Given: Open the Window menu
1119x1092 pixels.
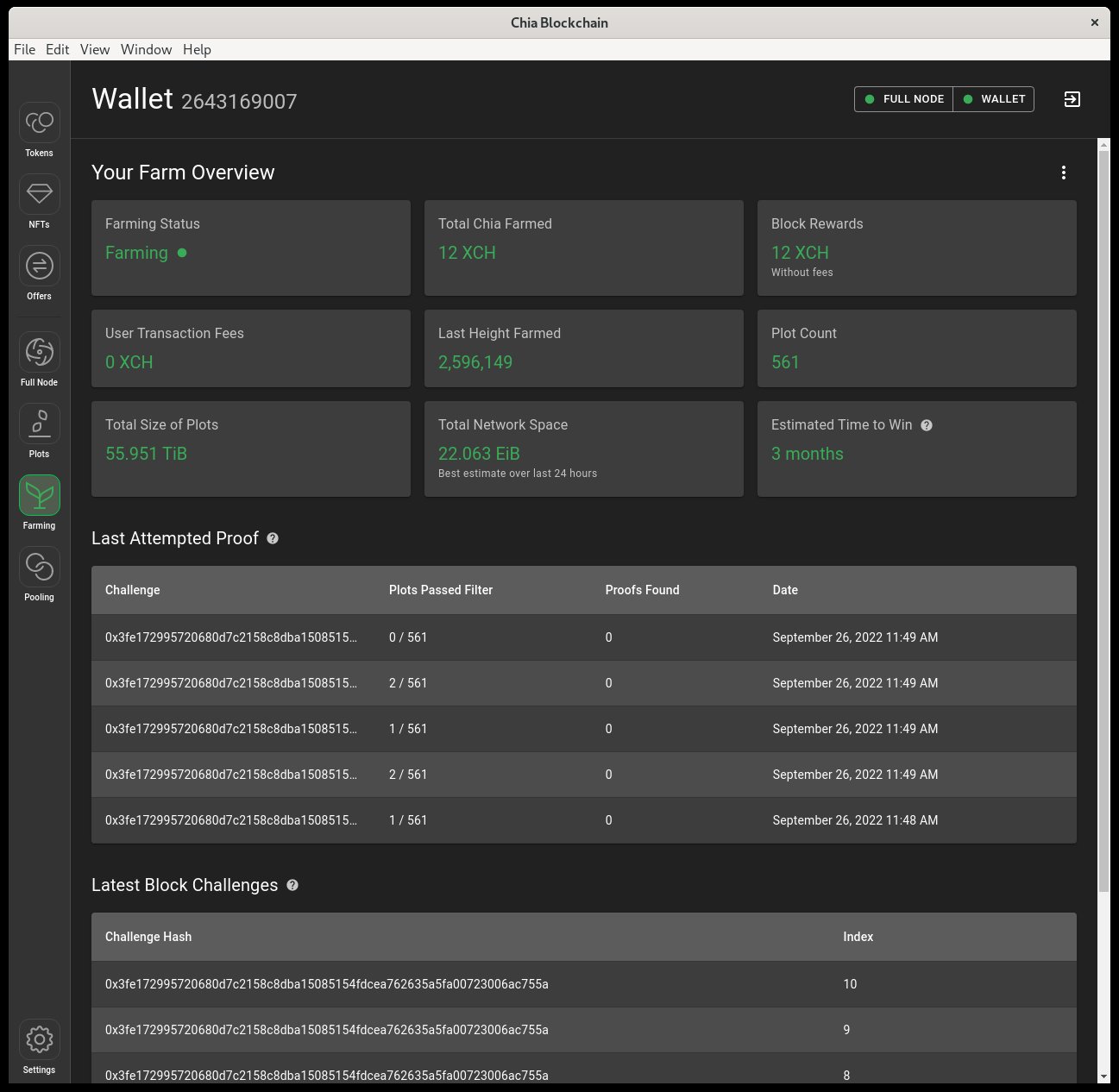Looking at the screenshot, I should tap(146, 49).
